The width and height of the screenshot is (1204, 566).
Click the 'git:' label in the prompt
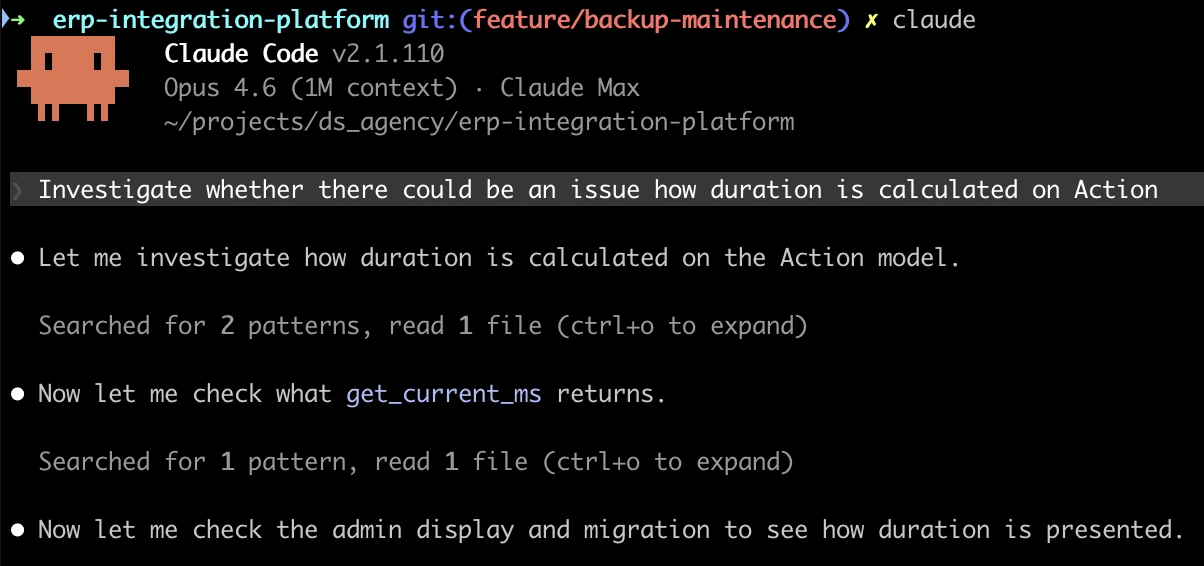(x=430, y=20)
